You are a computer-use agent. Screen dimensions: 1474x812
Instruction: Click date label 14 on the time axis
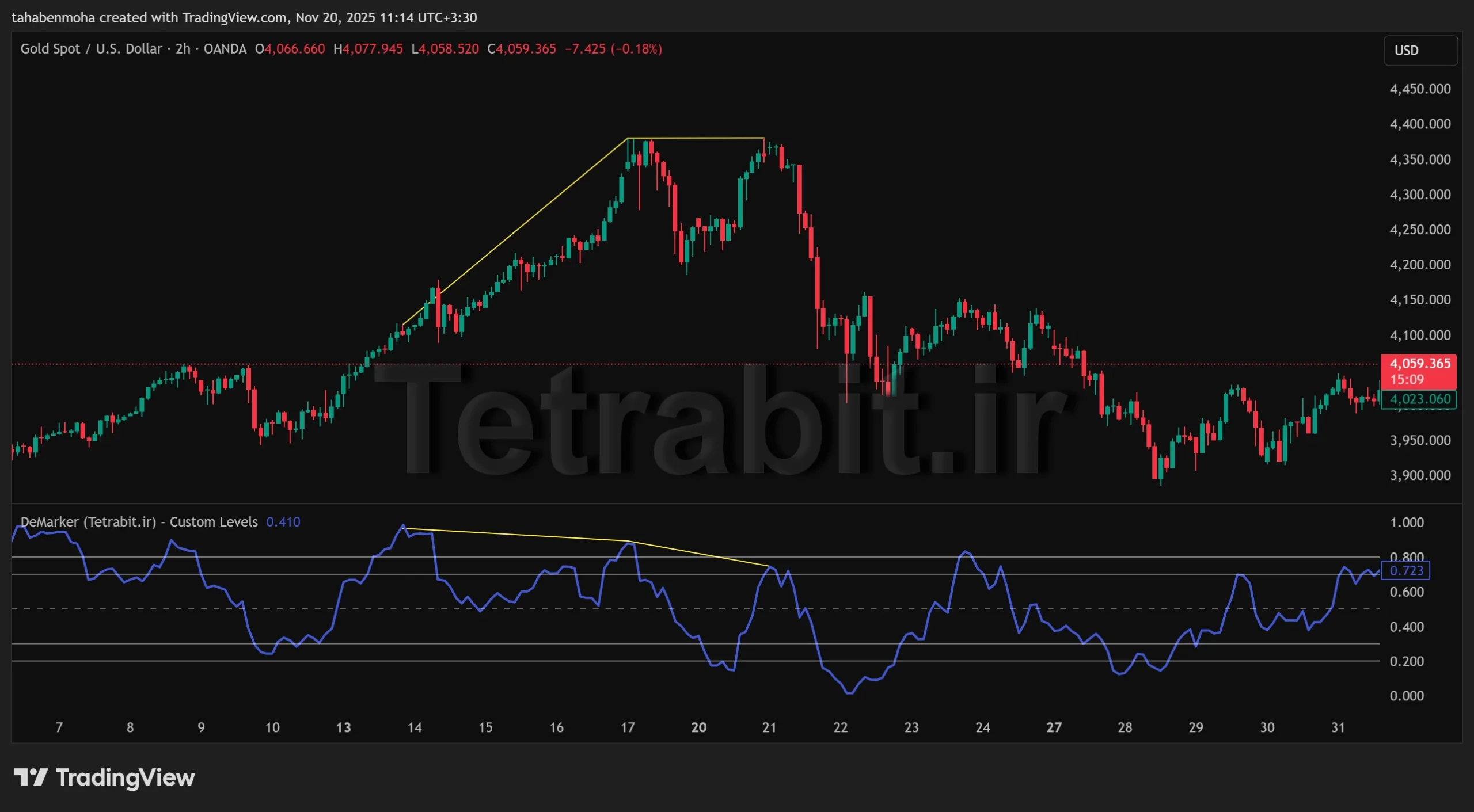(x=415, y=727)
